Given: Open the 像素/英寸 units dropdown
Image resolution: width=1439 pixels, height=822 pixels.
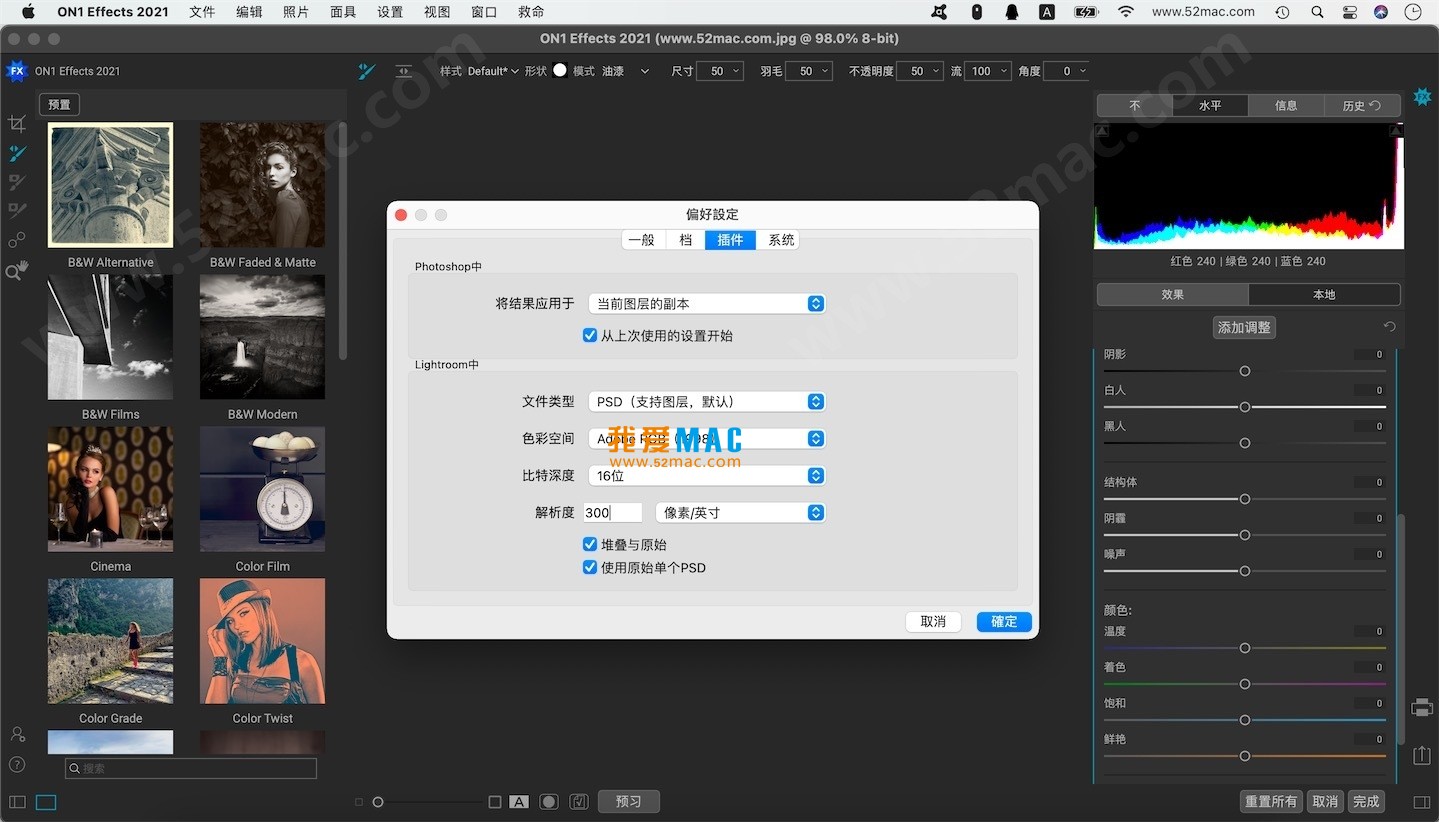Looking at the screenshot, I should (741, 512).
